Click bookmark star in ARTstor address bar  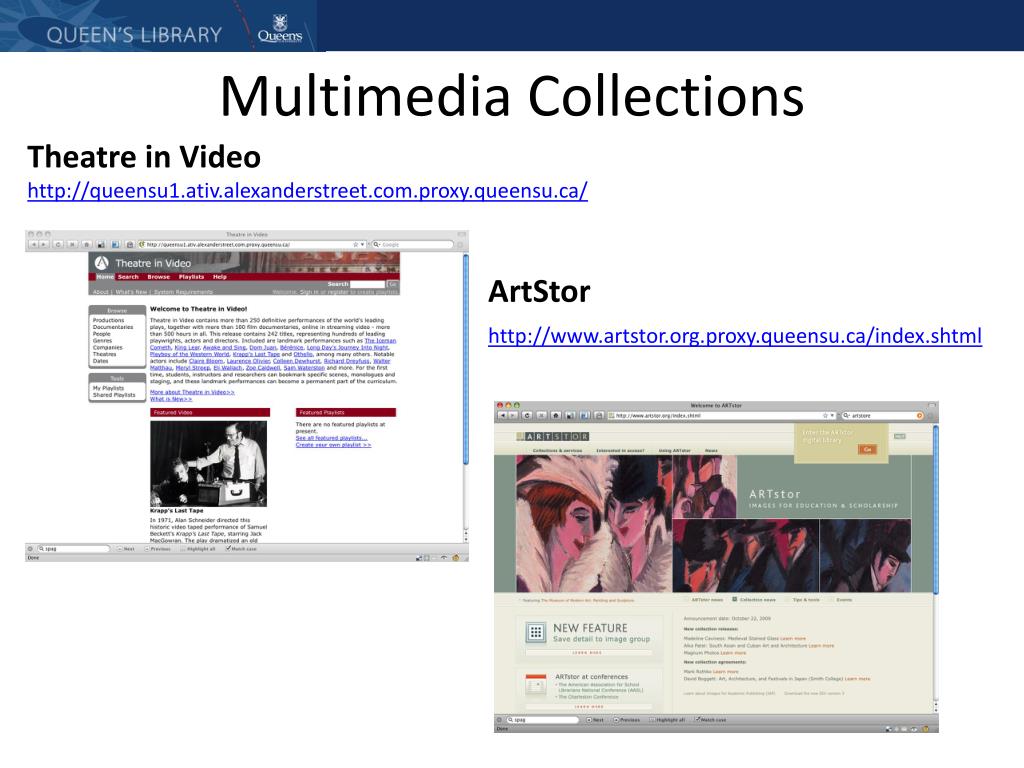coord(825,415)
